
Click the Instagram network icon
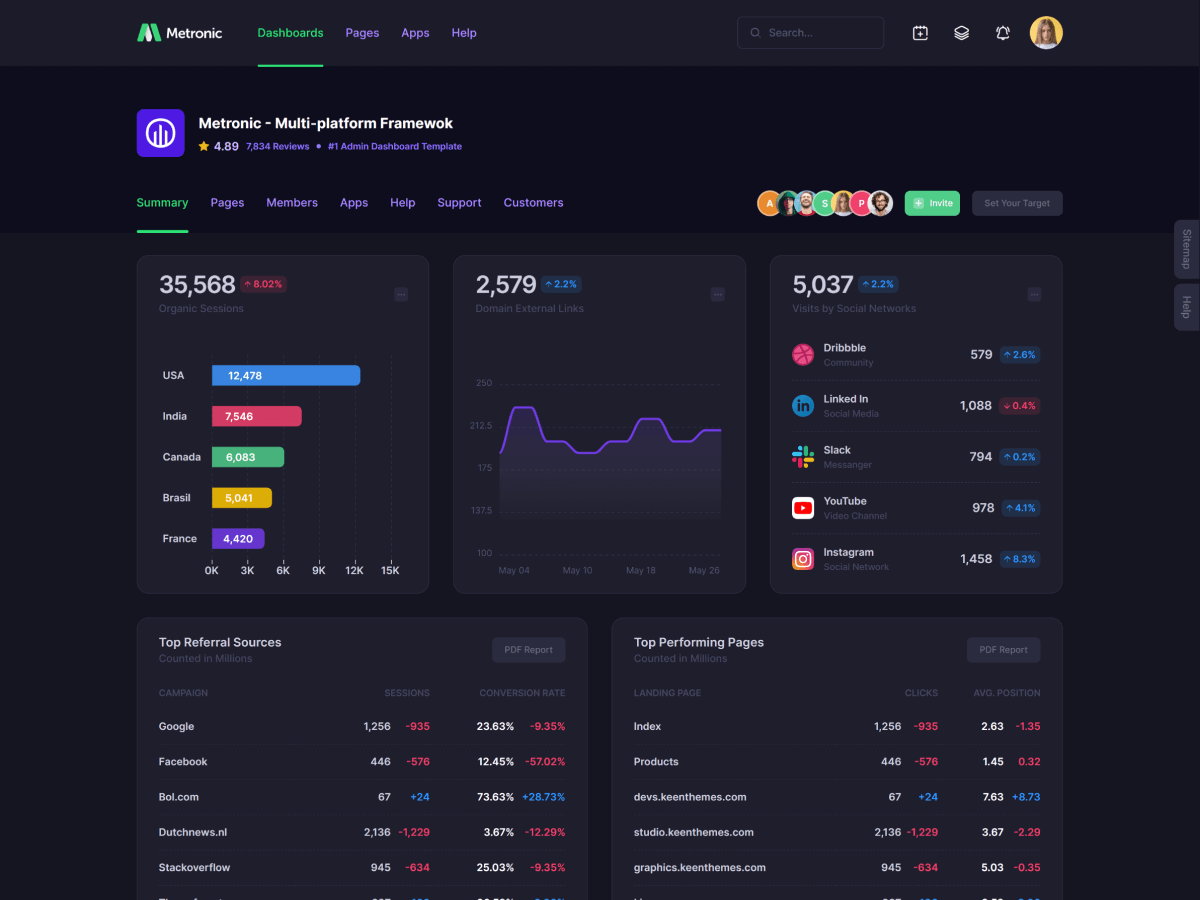(x=803, y=559)
